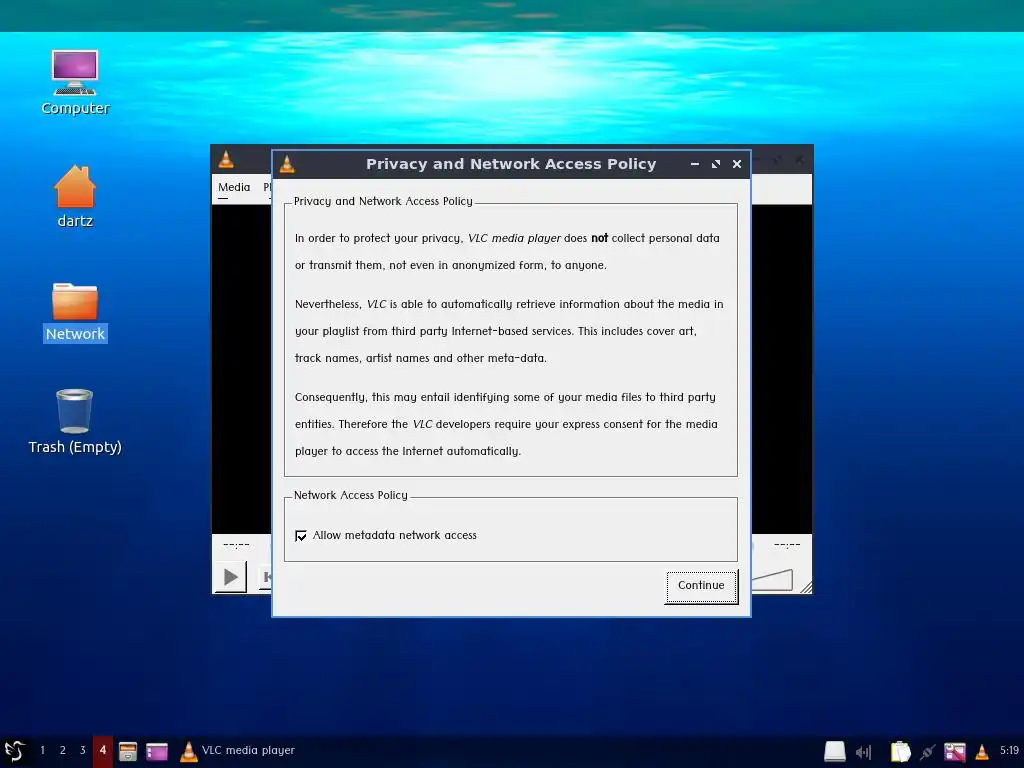The height and width of the screenshot is (768, 1024).
Task: Open the screenshot tool tray icon
Action: [955, 752]
